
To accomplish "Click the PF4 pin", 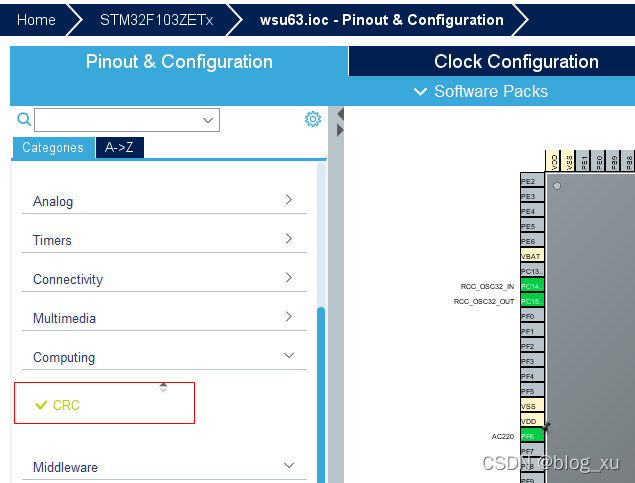I will 532,376.
